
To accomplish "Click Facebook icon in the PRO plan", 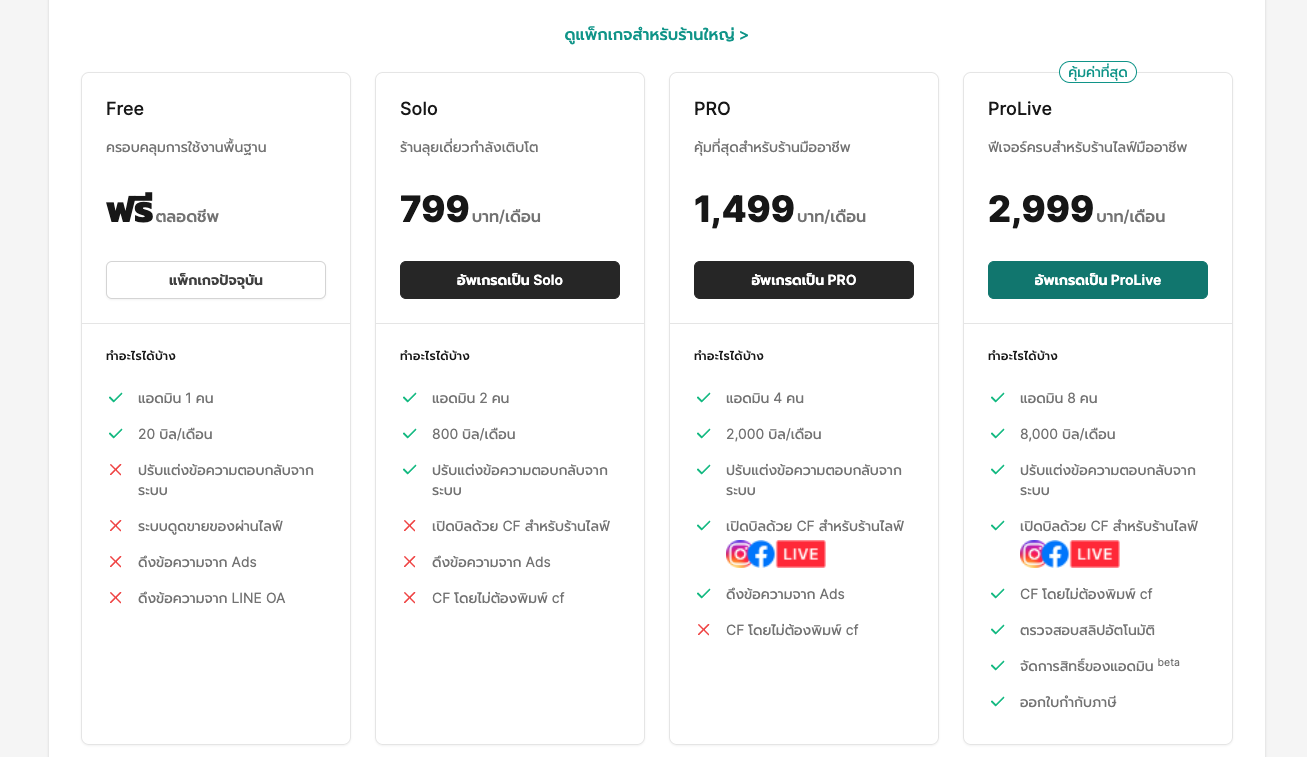I will point(762,554).
